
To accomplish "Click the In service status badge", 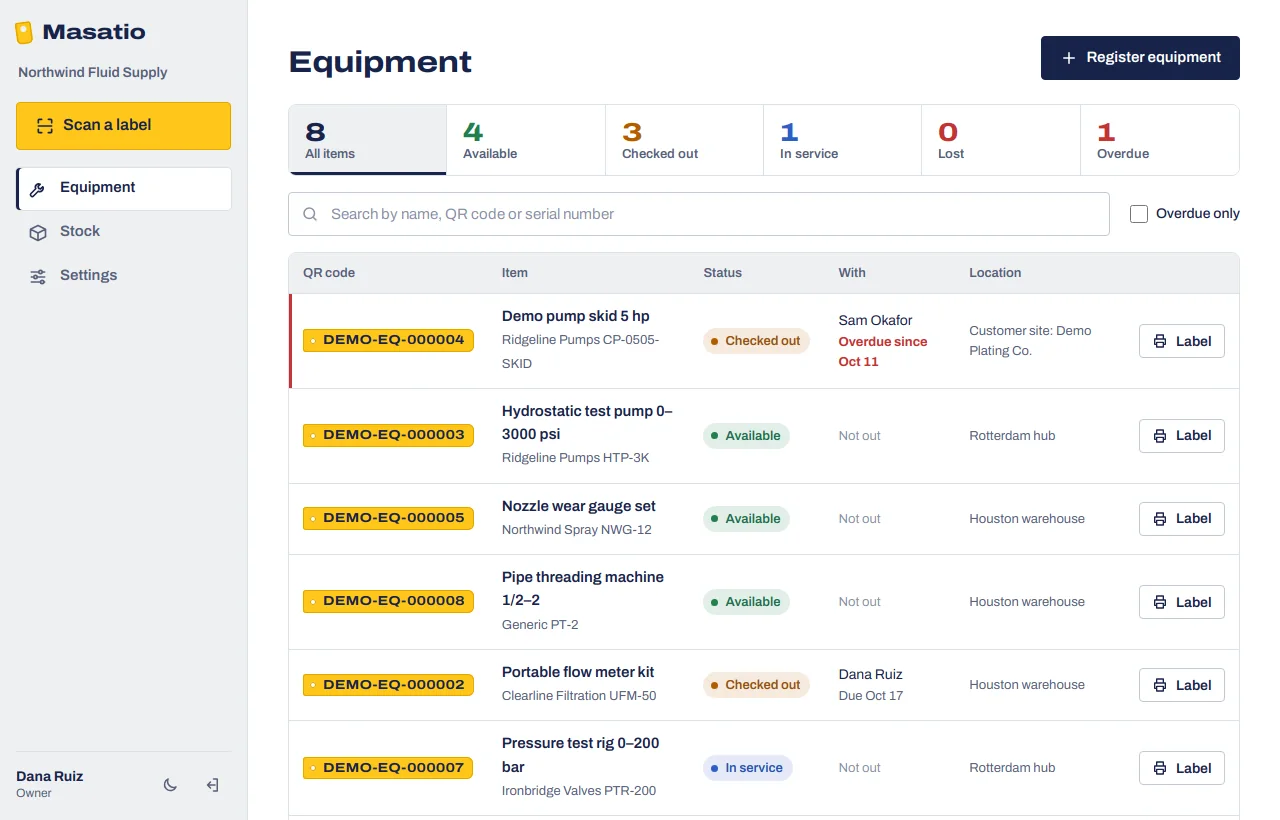I will pyautogui.click(x=748, y=768).
